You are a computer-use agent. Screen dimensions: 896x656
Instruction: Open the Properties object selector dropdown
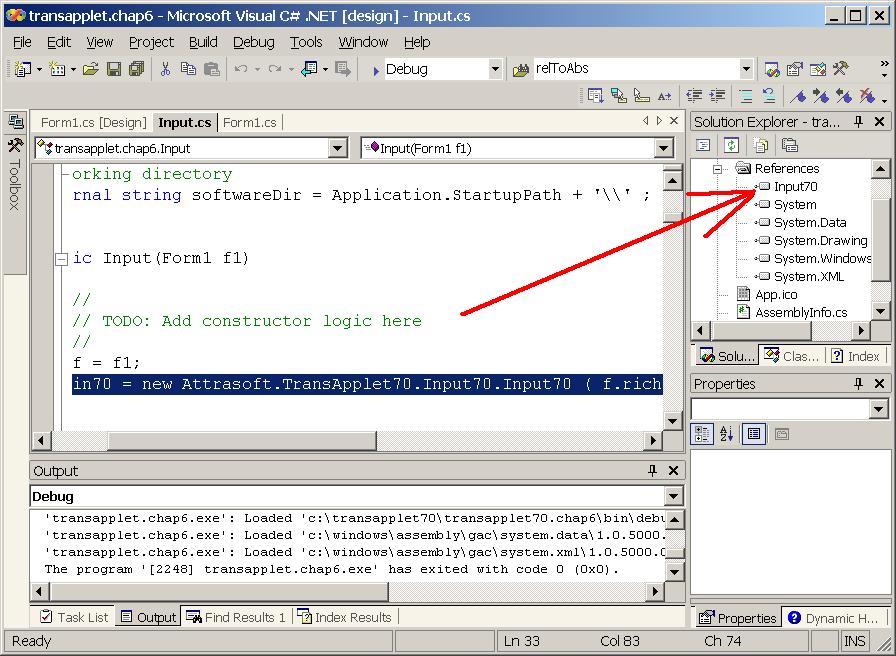tap(879, 409)
